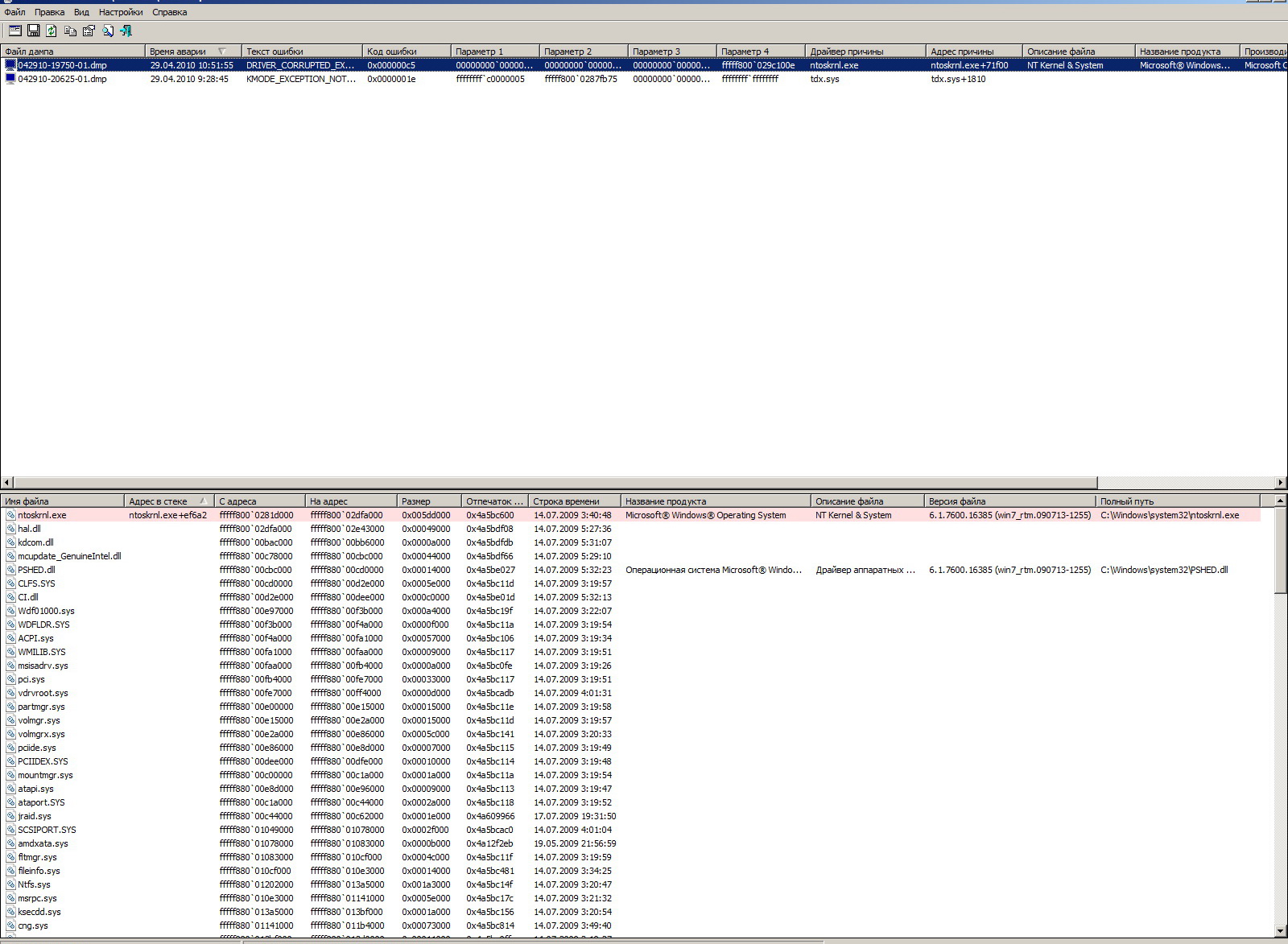Select the ntoskrnl.exe row in driver list

pos(42,515)
